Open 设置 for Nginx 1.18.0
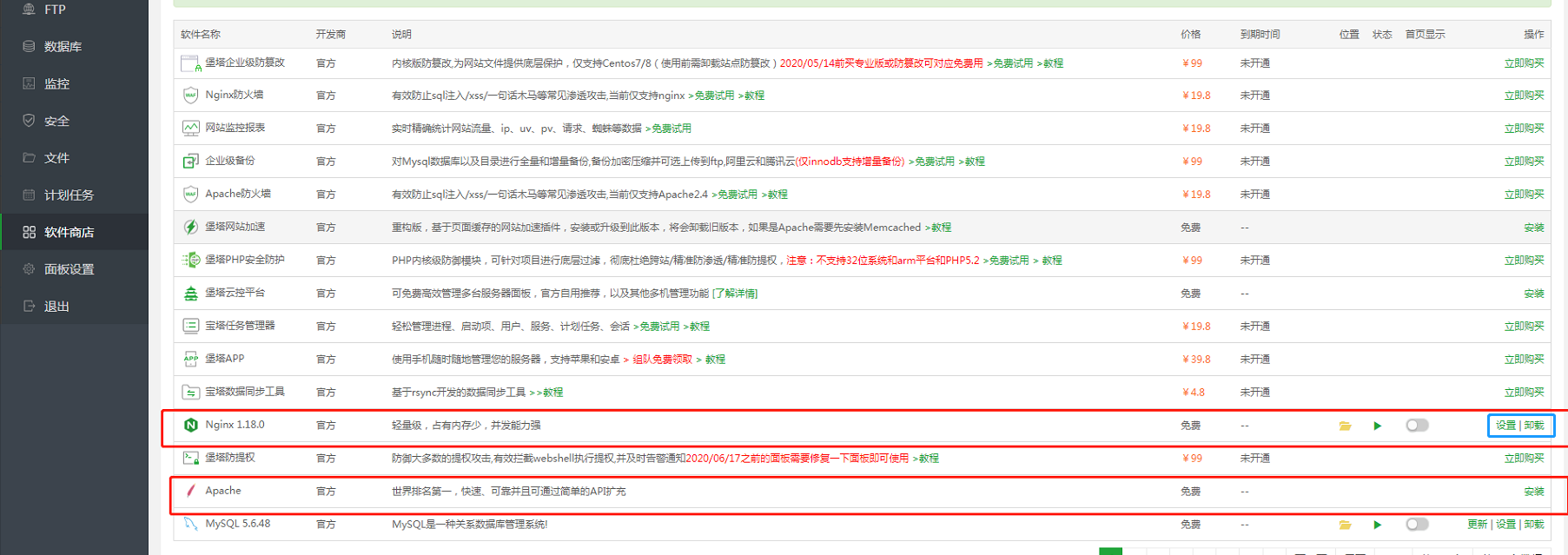Image resolution: width=1568 pixels, height=555 pixels. 1505,426
